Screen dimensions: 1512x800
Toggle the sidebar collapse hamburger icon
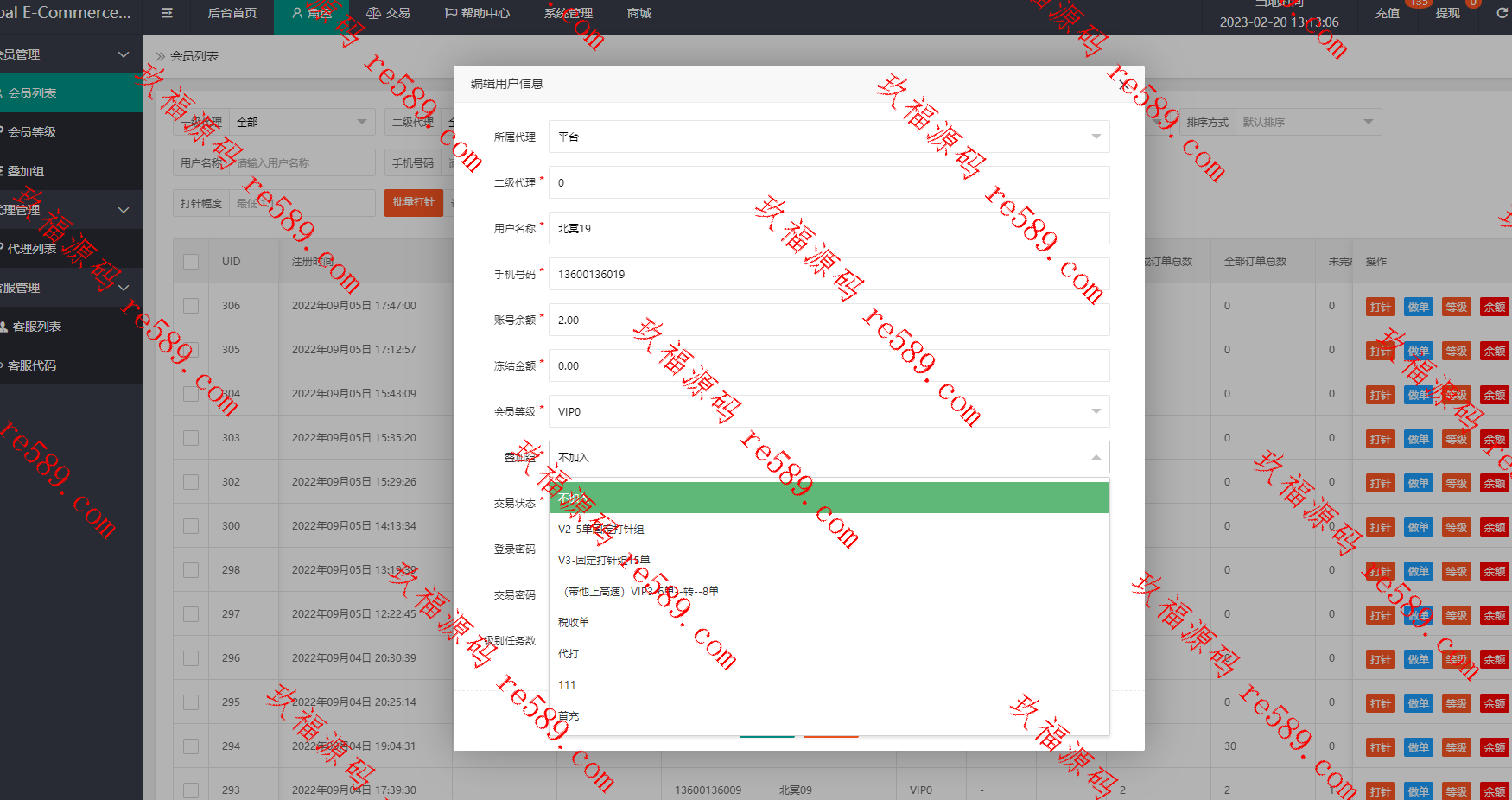click(167, 13)
